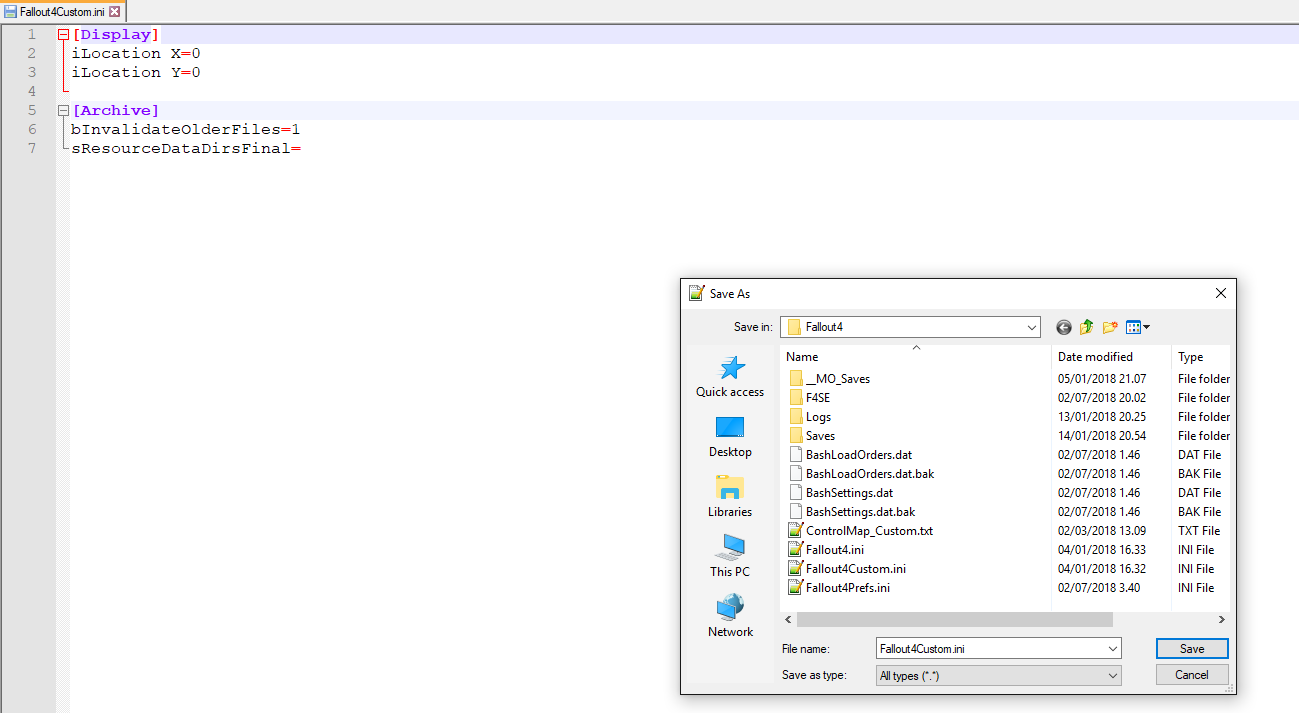Select Network in places bar
The image size is (1299, 713).
click(x=730, y=617)
